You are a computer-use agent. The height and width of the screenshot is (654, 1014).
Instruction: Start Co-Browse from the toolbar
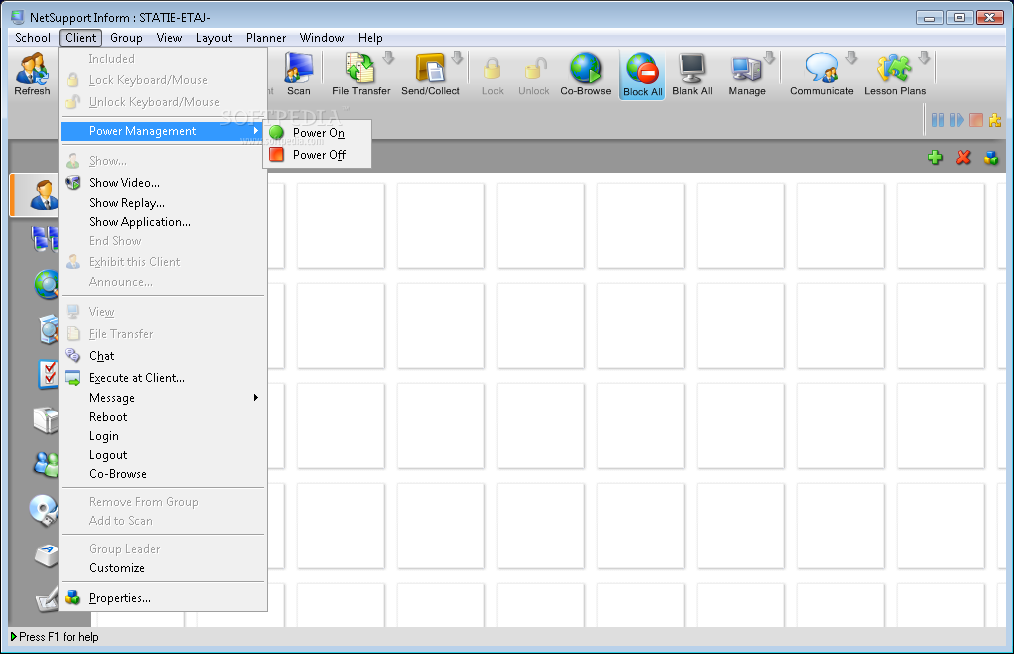click(585, 74)
